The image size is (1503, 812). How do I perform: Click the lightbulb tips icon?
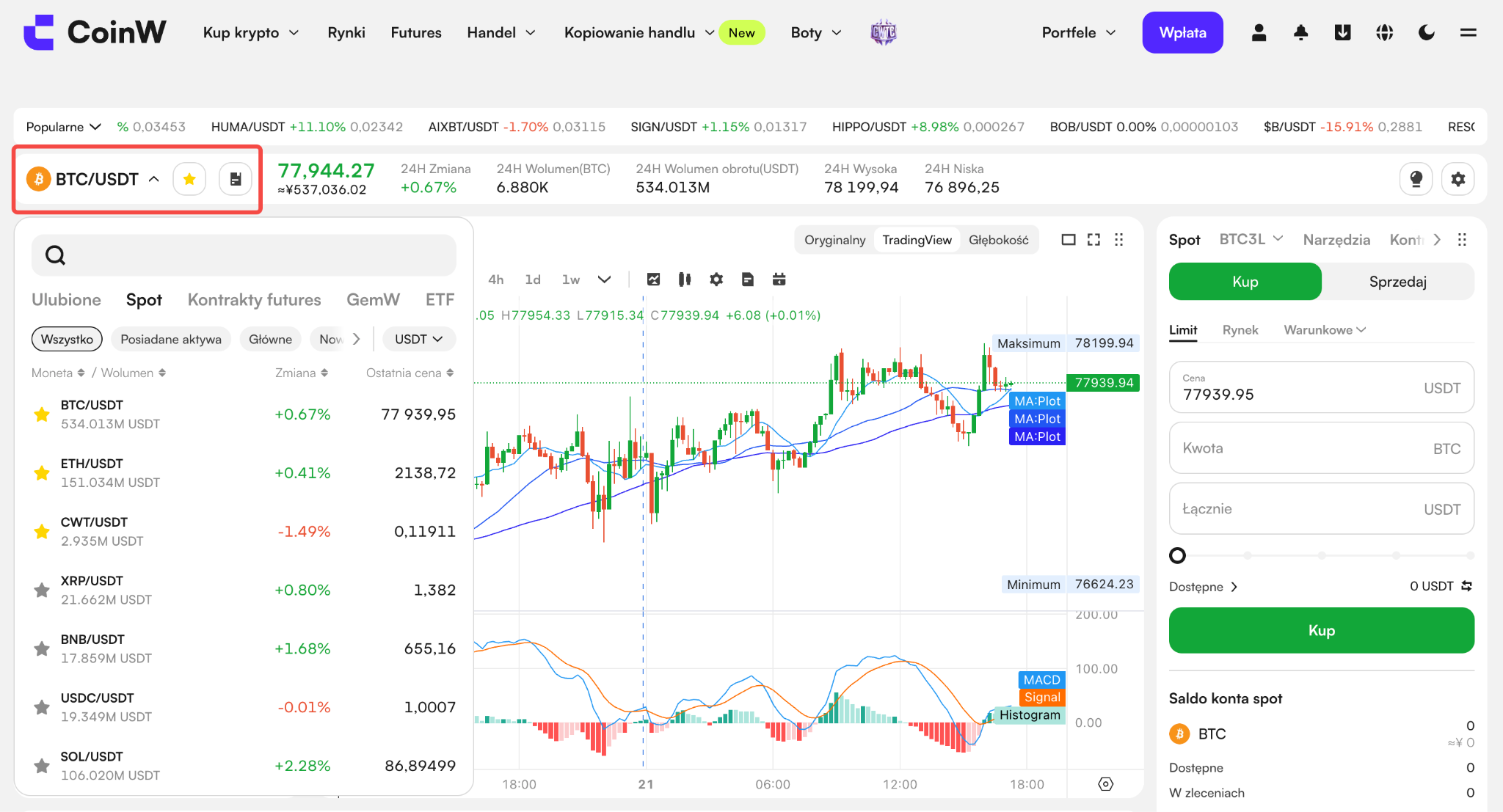coord(1416,179)
